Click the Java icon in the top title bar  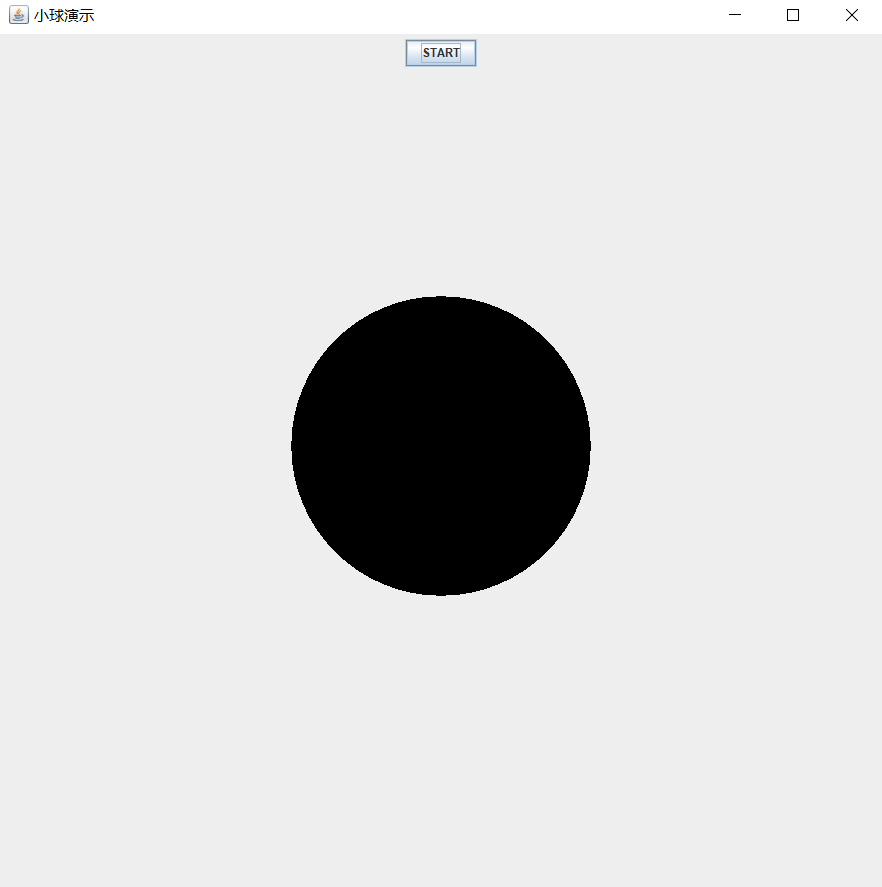pos(19,15)
